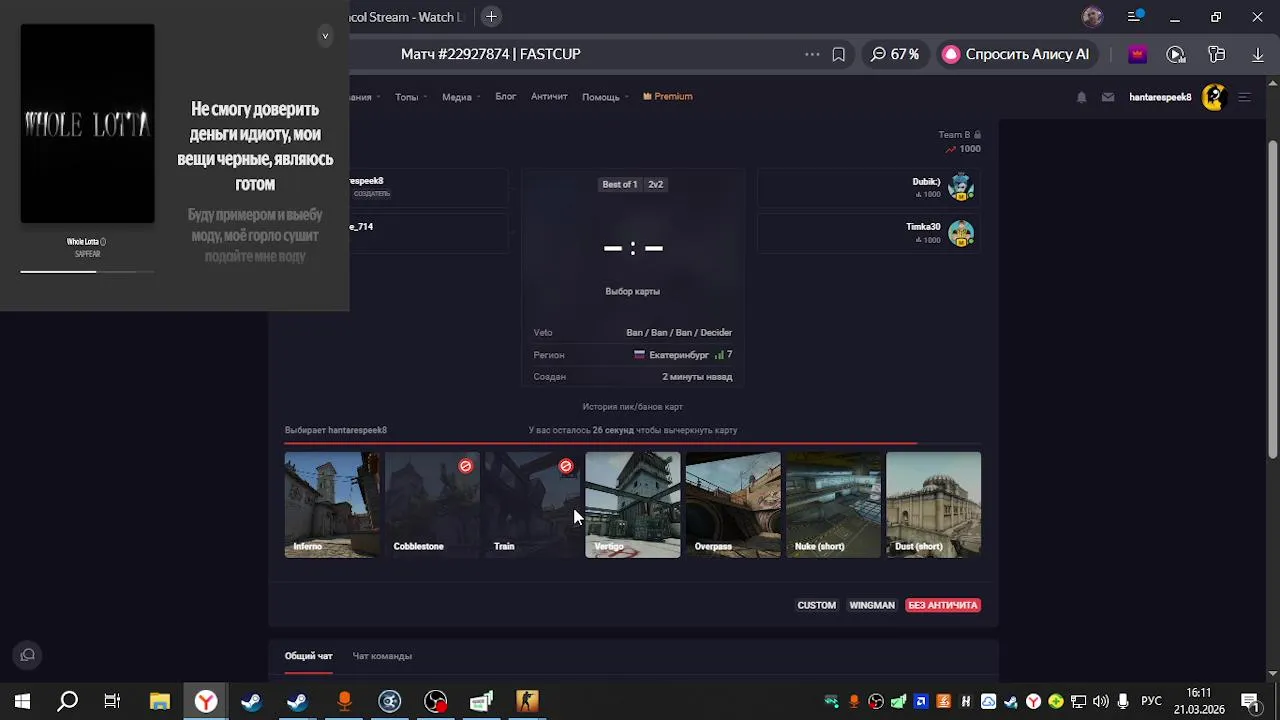This screenshot has width=1280, height=720.
Task: Open the 'Античит' navigation item
Action: [549, 96]
